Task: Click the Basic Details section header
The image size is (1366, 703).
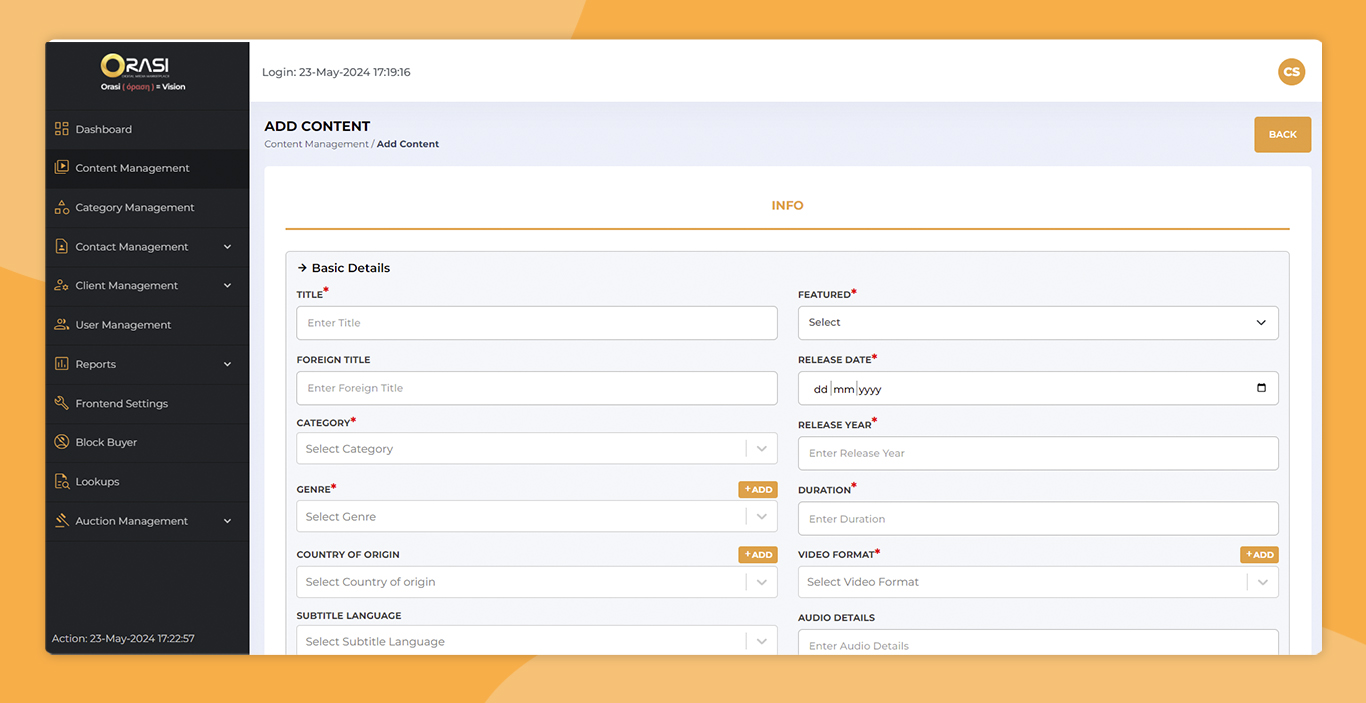Action: pyautogui.click(x=344, y=268)
